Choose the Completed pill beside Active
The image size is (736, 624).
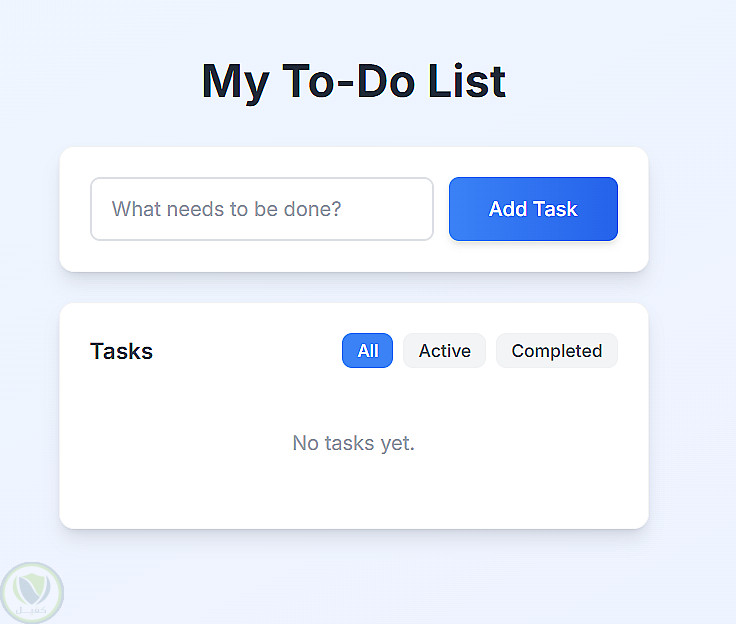coord(556,351)
